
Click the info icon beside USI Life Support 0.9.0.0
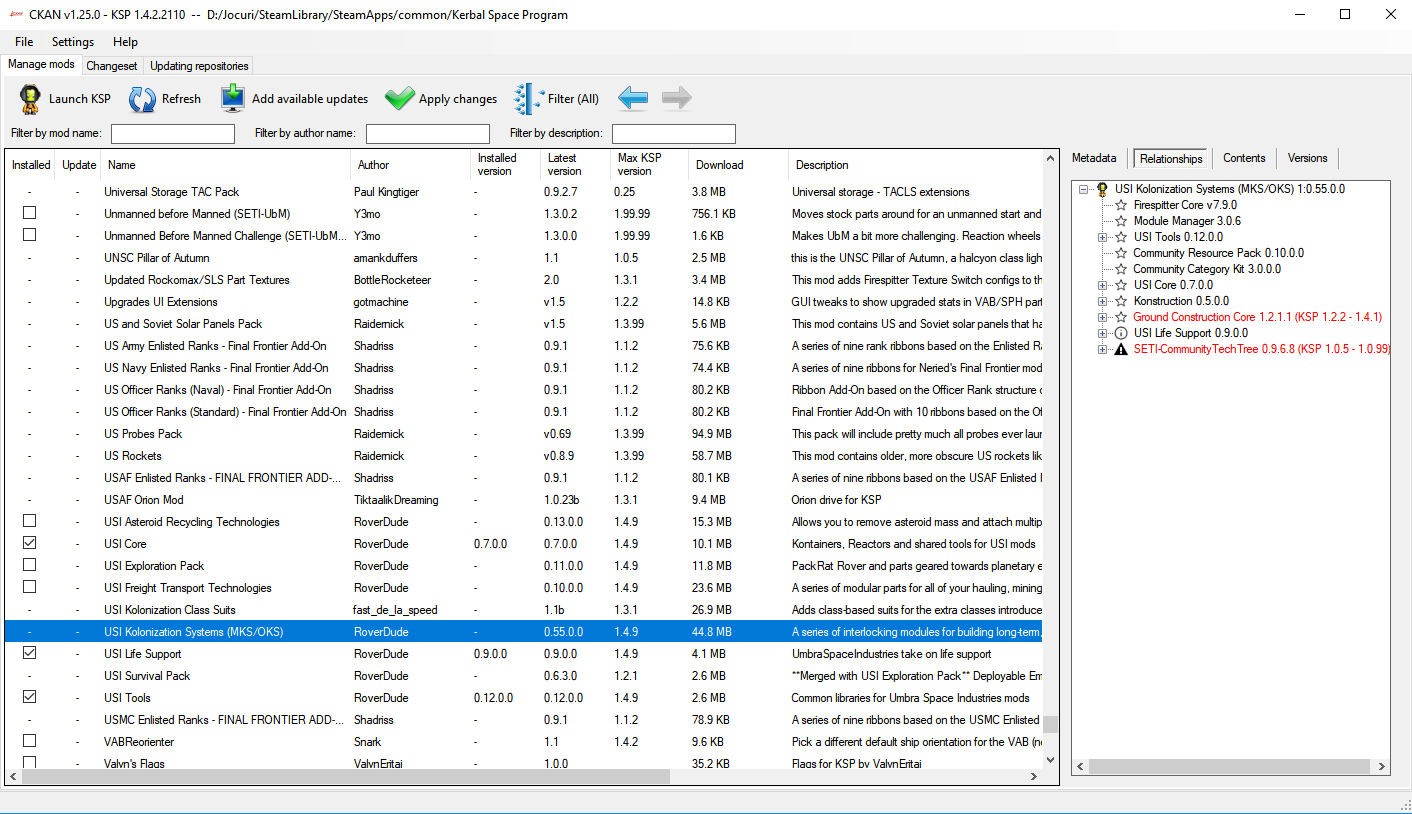(x=1121, y=333)
